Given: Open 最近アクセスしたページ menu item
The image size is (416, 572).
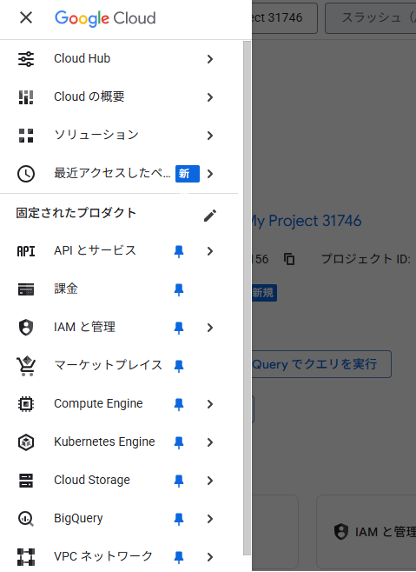Looking at the screenshot, I should click(x=119, y=174).
